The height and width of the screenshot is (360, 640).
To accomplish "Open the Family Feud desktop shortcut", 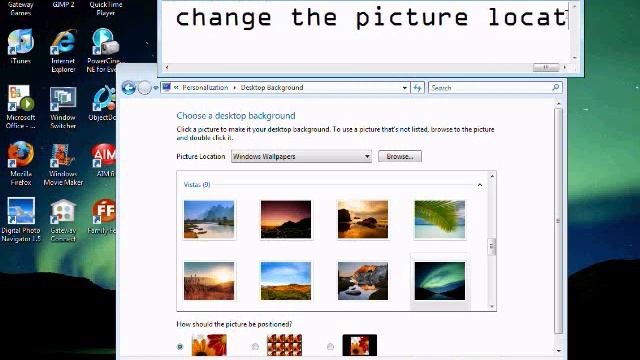I will pyautogui.click(x=103, y=216).
